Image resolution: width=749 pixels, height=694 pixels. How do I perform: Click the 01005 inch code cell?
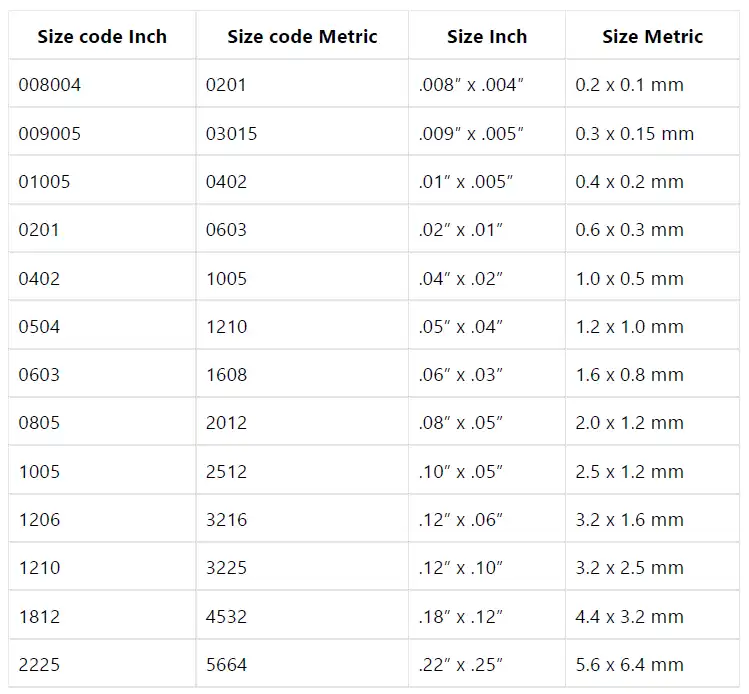pos(45,182)
